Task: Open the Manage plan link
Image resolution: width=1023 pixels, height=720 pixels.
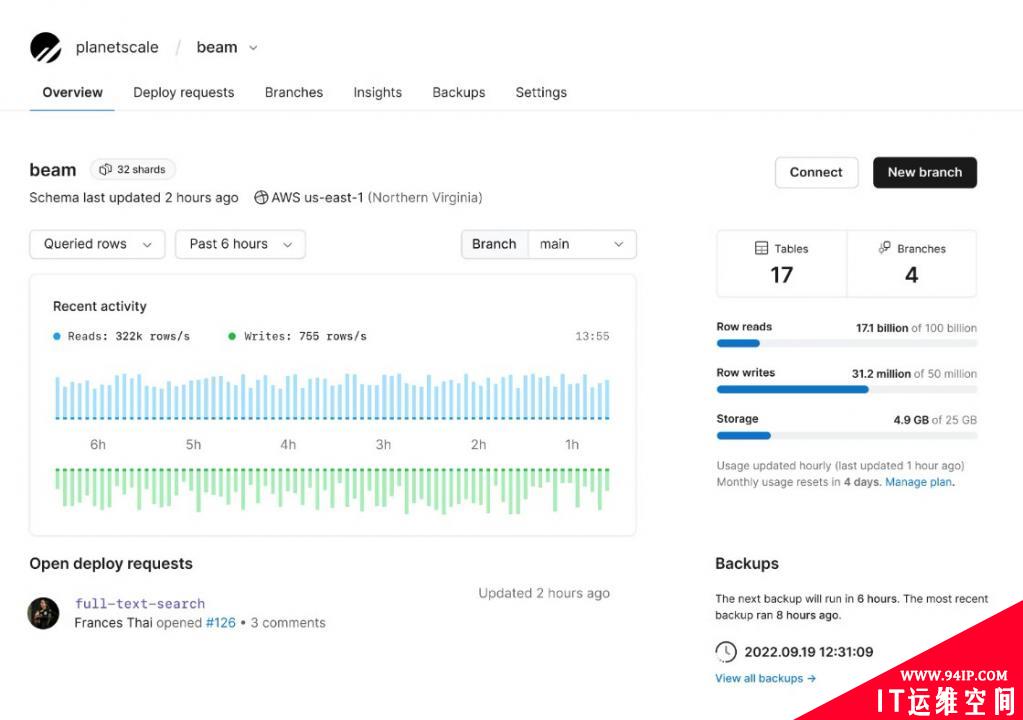Action: tap(919, 482)
